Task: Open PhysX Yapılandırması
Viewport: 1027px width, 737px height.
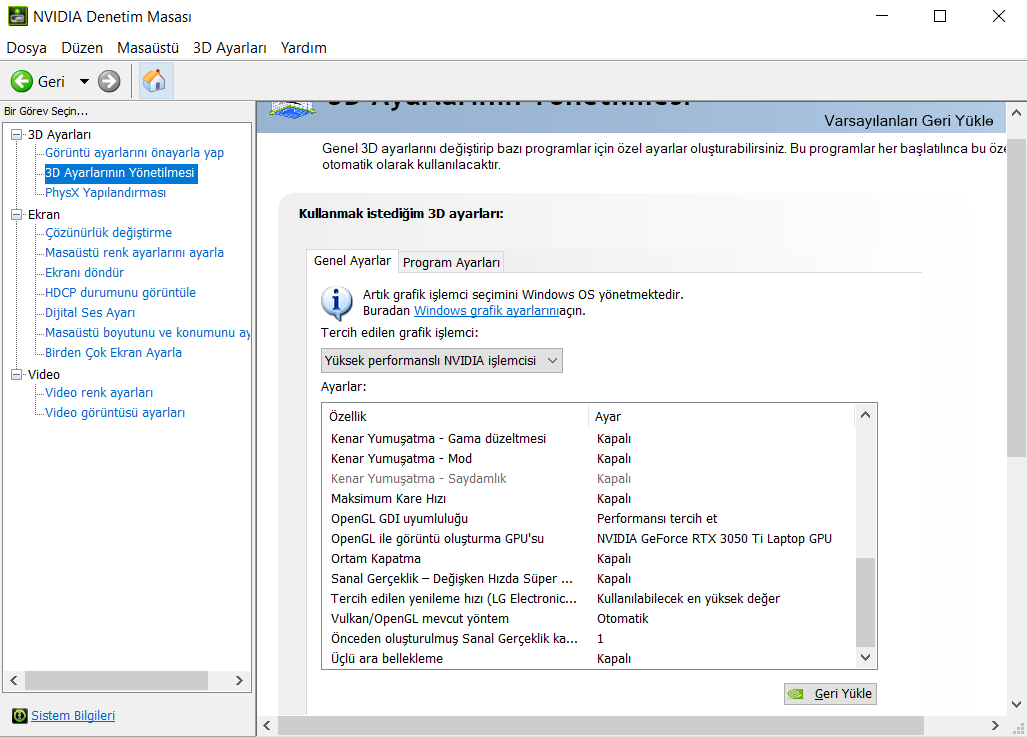Action: click(105, 193)
